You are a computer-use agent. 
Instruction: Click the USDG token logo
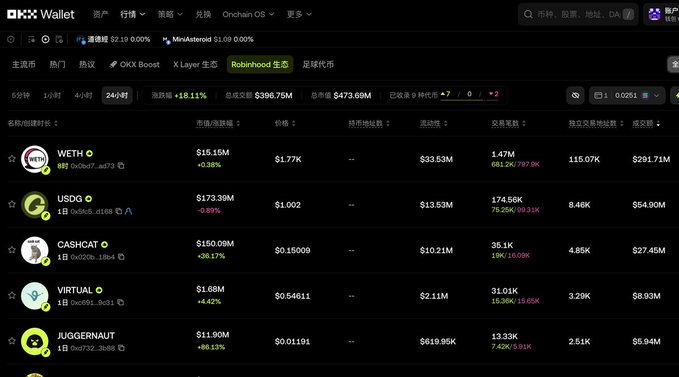click(x=35, y=205)
